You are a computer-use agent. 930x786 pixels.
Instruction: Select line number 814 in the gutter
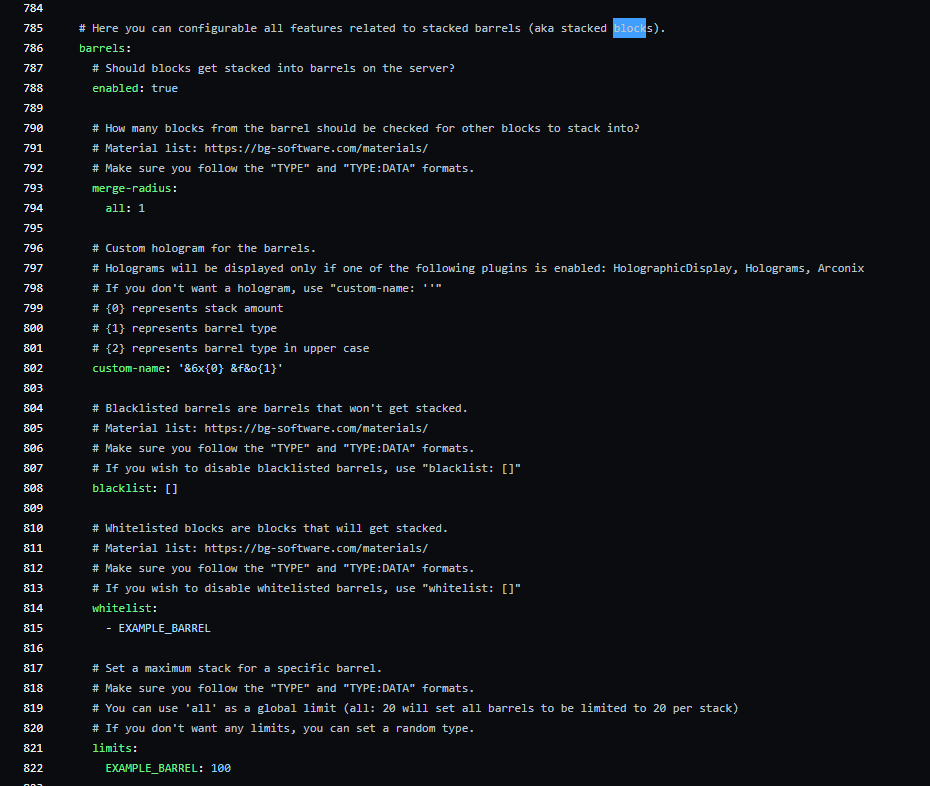click(x=32, y=608)
